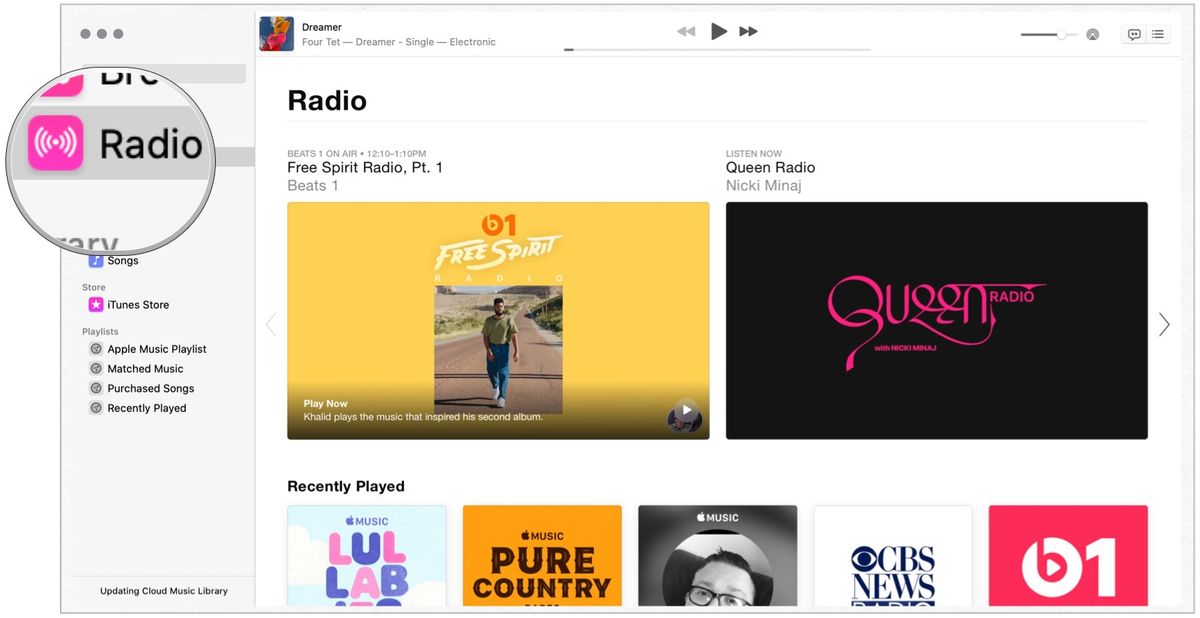This screenshot has height=618, width=1200.
Task: Open the Recently Played playlist
Action: tap(146, 408)
